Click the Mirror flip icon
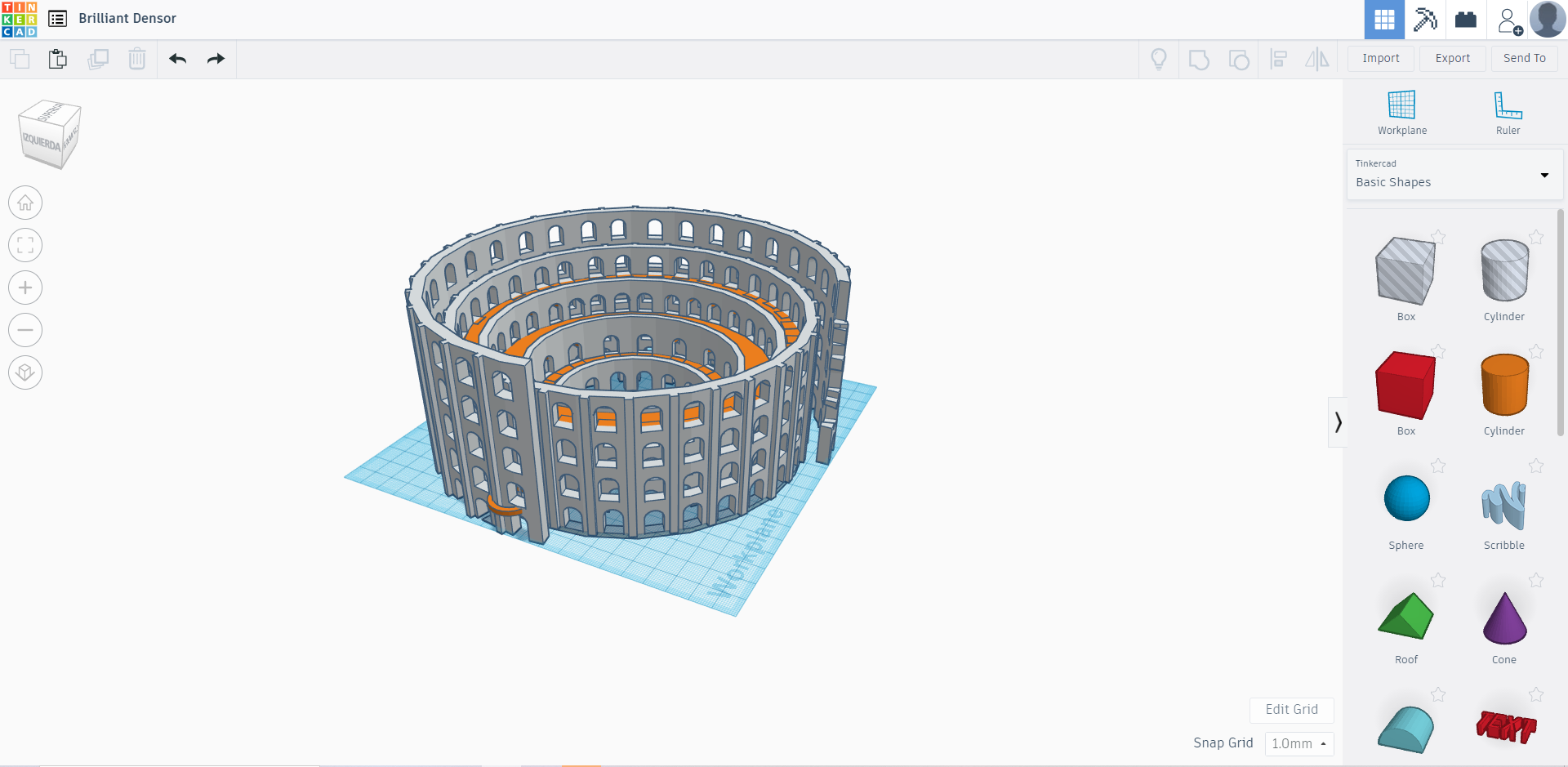1568x767 pixels. click(x=1317, y=59)
